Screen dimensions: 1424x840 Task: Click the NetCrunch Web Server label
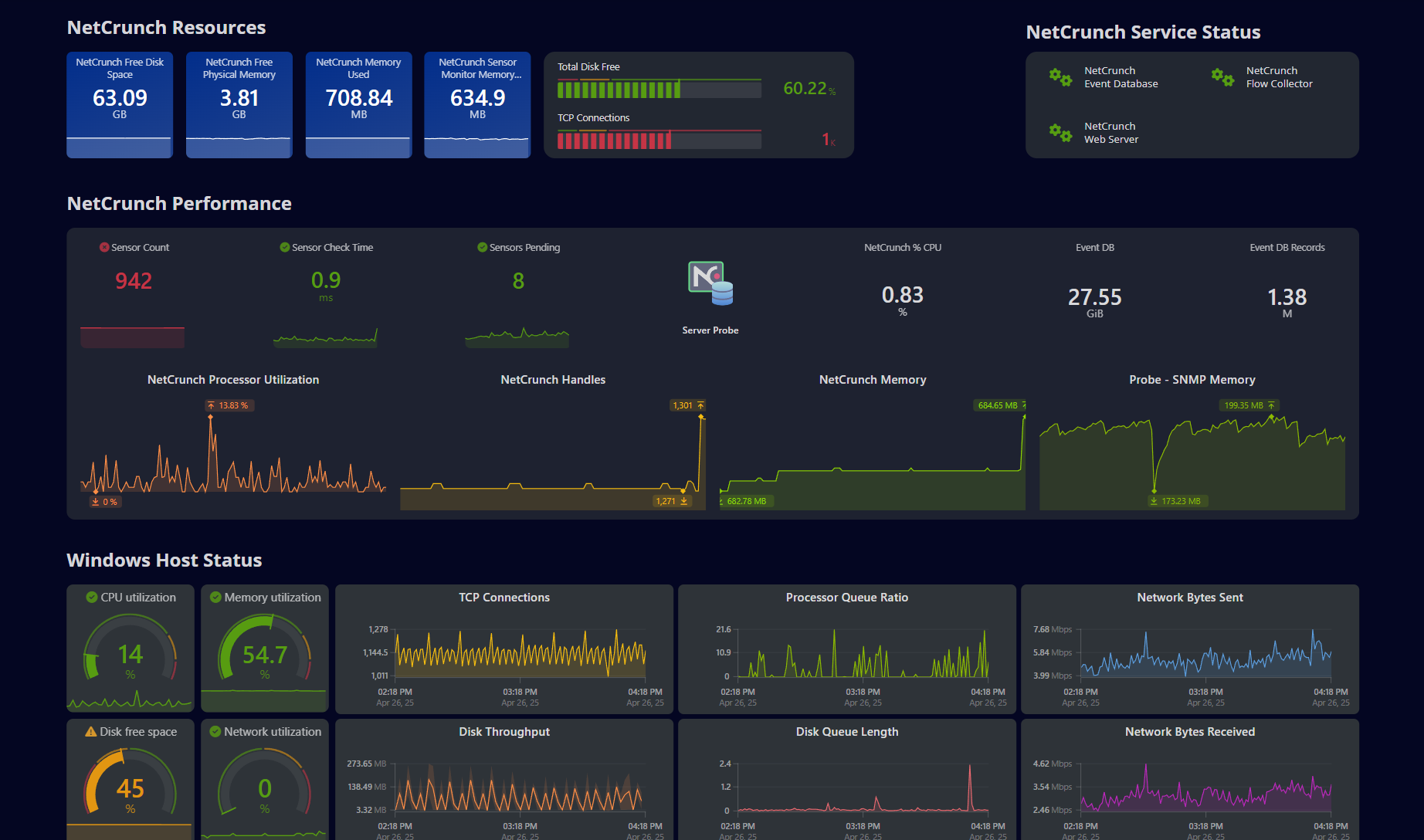pyautogui.click(x=1111, y=133)
